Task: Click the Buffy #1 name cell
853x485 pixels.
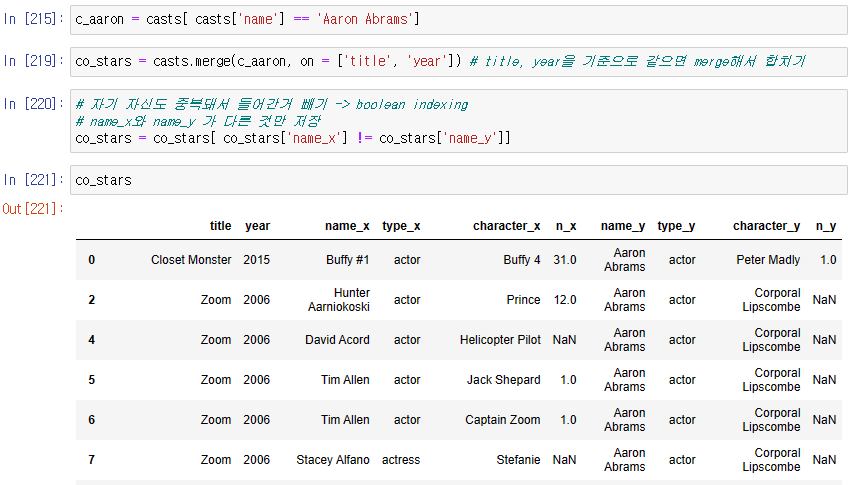Action: click(x=348, y=260)
